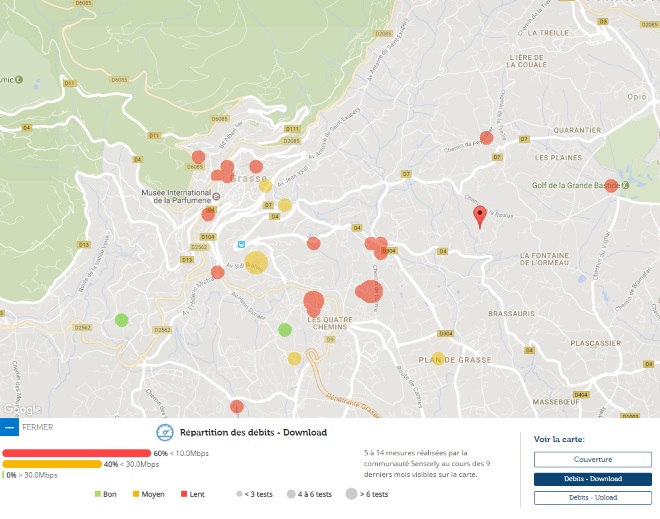Viewport: 660px width, 519px height.
Task: Click the large red circle above Les Quatre Chemins
Action: coord(313,300)
